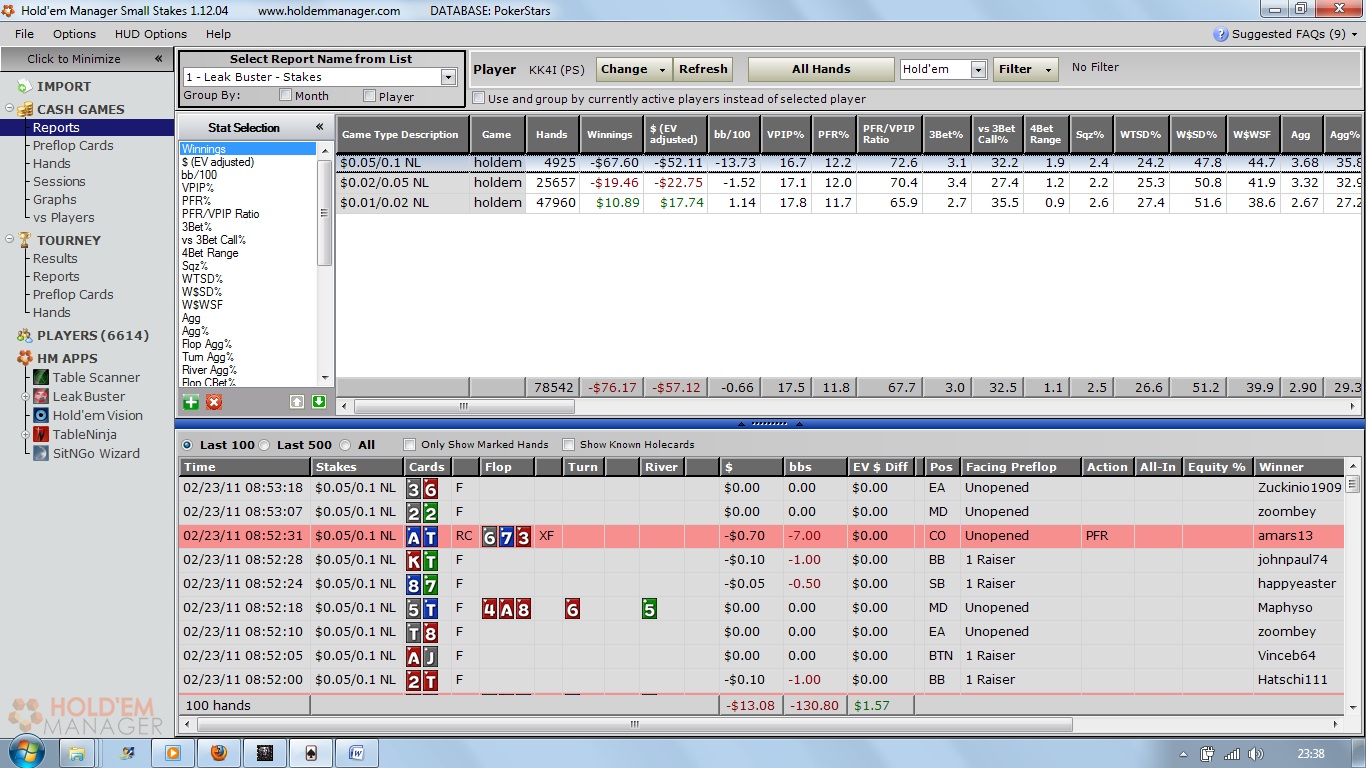This screenshot has height=768, width=1366.
Task: Open media player from the taskbar
Action: tap(172, 753)
